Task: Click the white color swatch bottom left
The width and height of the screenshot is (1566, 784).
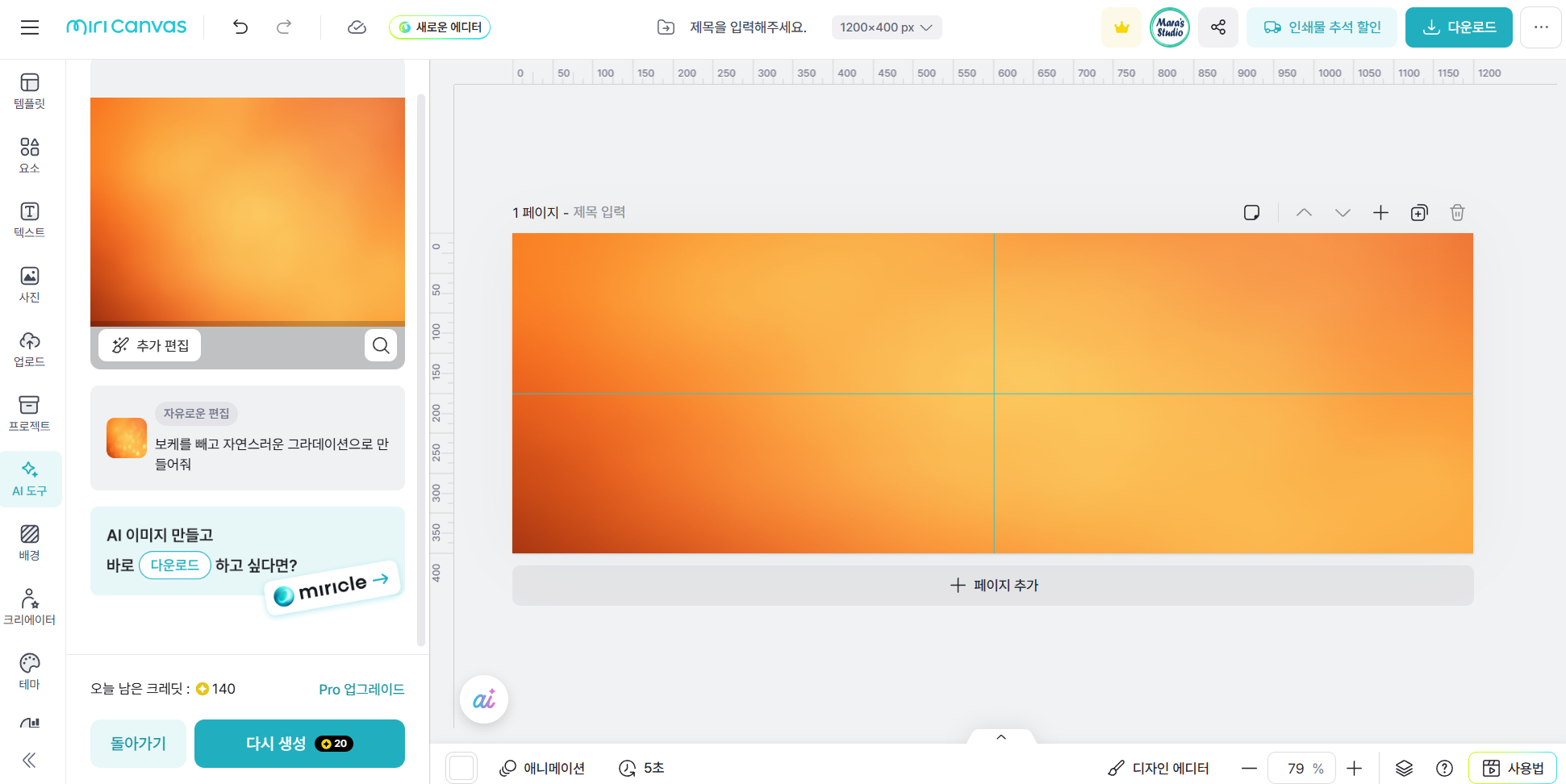Action: pos(461,767)
